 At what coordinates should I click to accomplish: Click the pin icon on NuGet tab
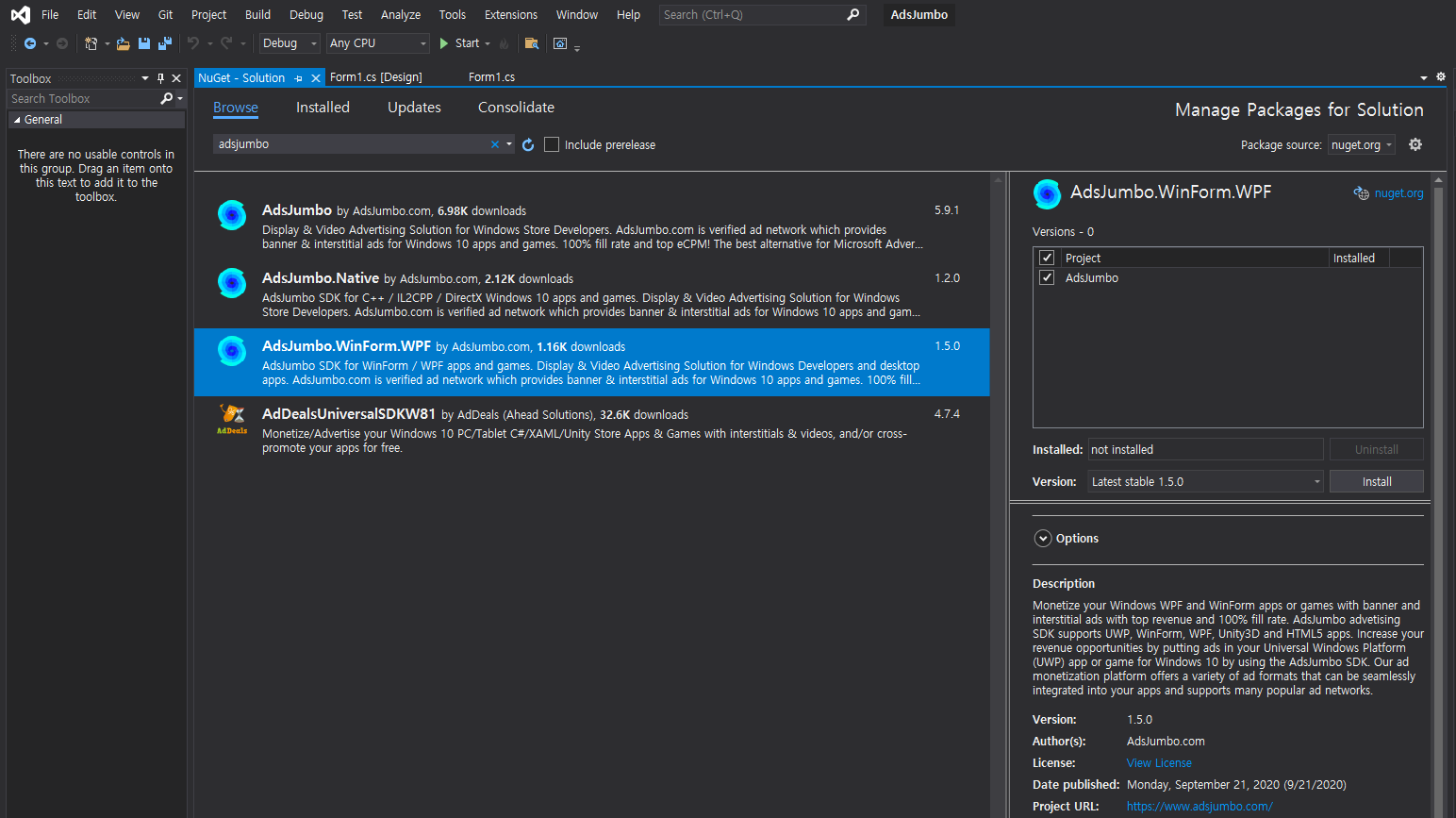click(299, 78)
